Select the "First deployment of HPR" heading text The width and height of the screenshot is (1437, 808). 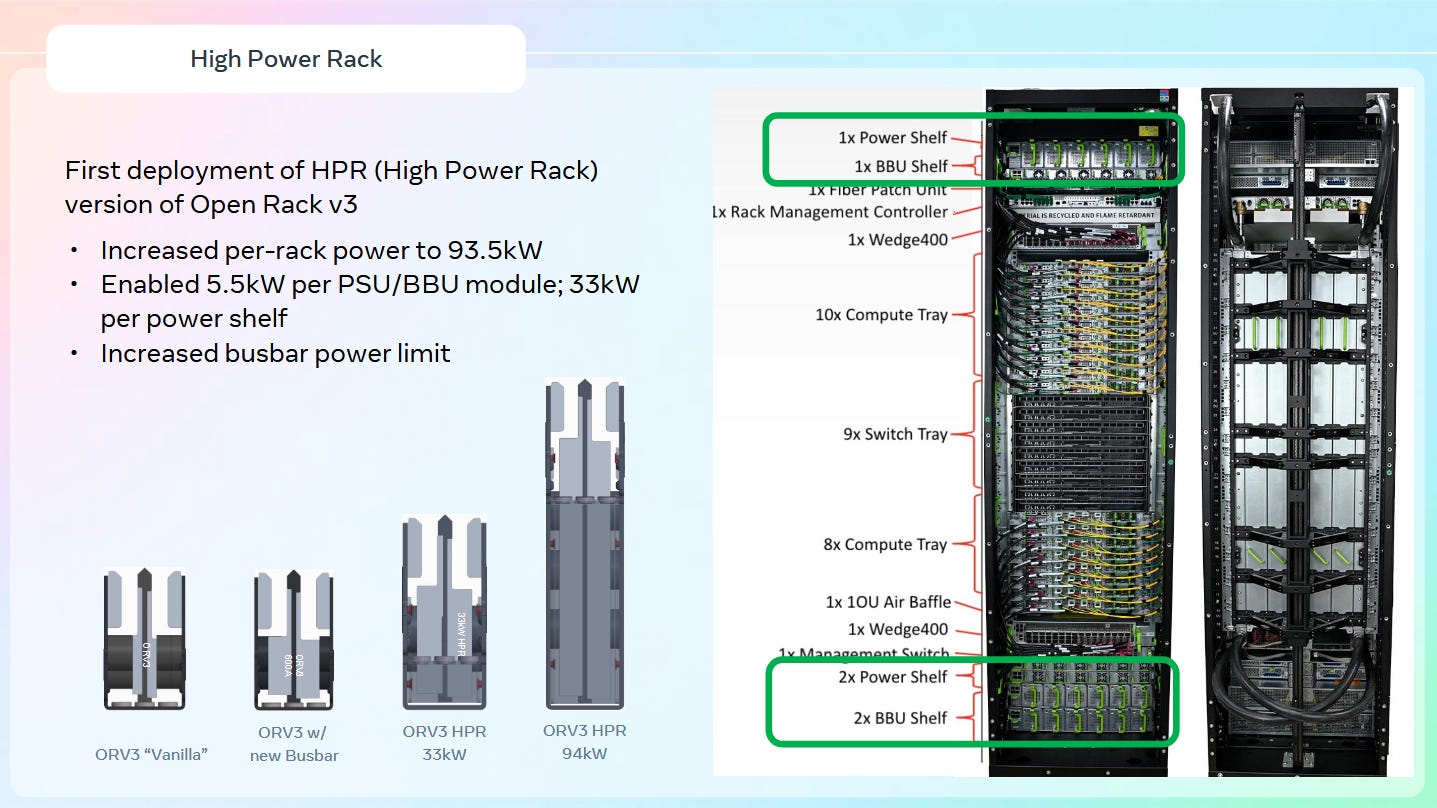(331, 187)
